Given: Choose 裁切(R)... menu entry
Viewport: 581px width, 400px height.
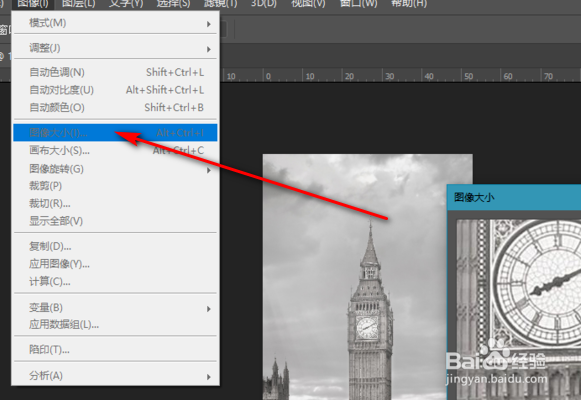Looking at the screenshot, I should coord(115,203).
